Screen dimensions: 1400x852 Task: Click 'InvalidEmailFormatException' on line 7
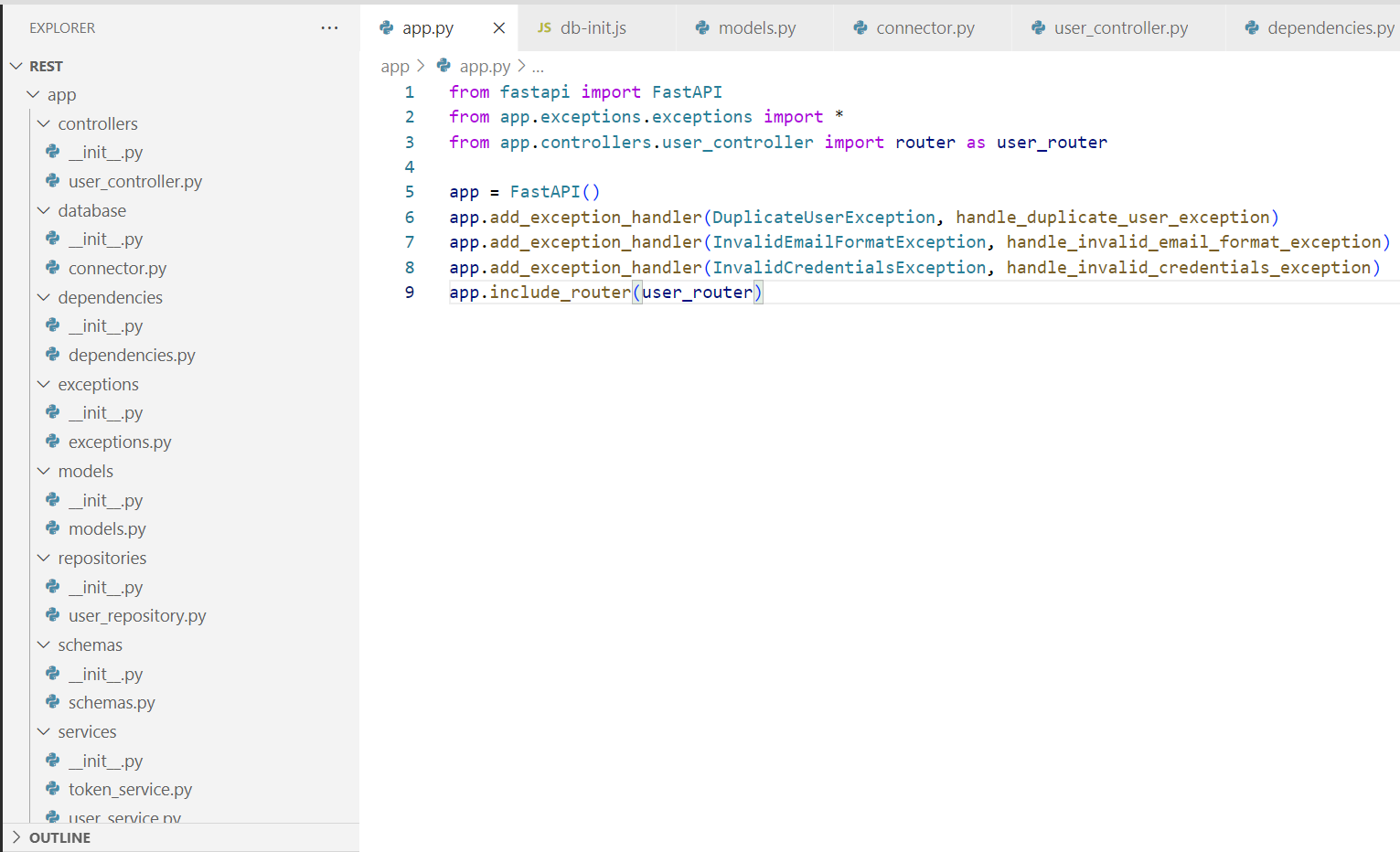(850, 241)
